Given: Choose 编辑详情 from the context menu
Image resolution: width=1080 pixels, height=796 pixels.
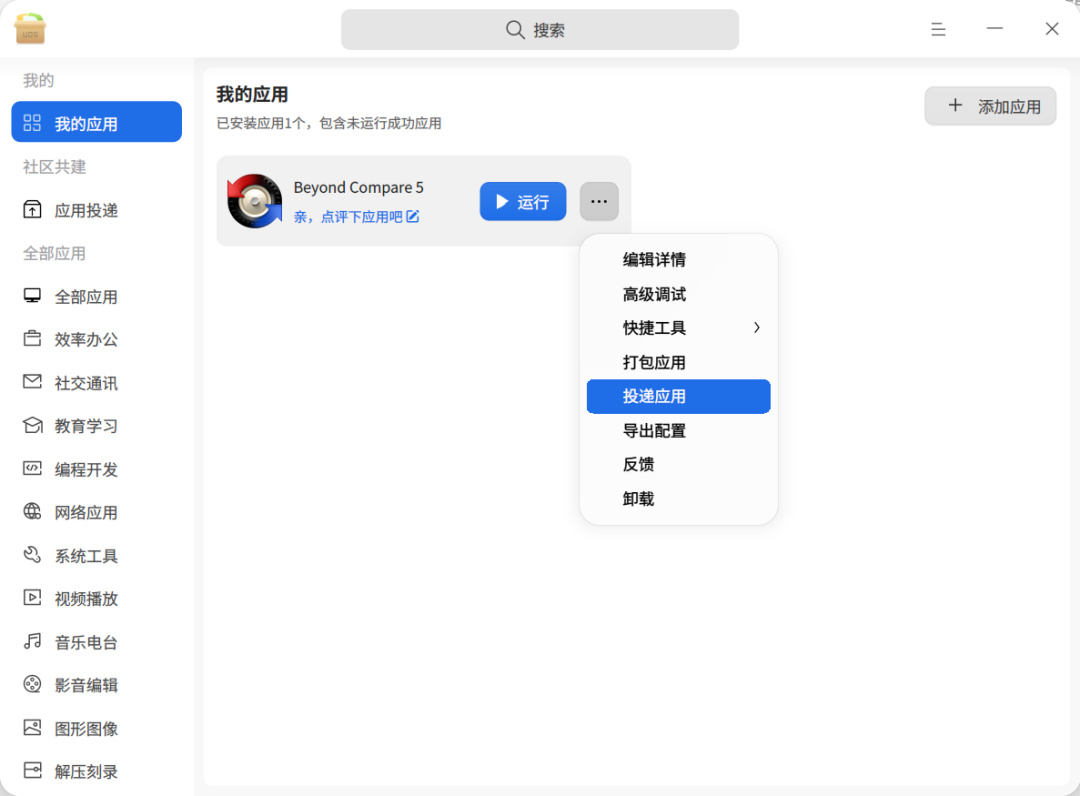Looking at the screenshot, I should (654, 259).
